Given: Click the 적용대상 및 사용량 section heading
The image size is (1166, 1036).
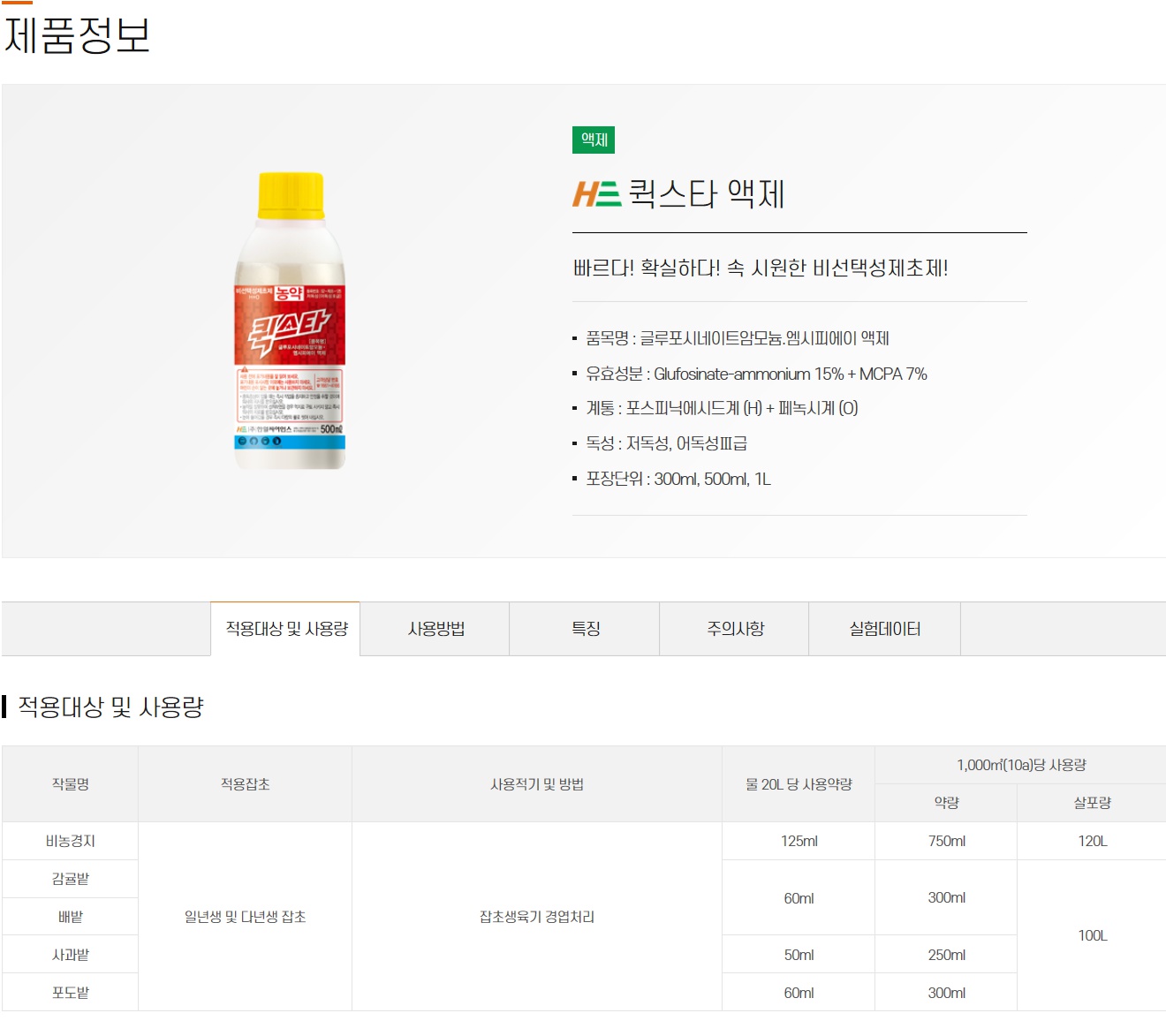Looking at the screenshot, I should [x=110, y=707].
